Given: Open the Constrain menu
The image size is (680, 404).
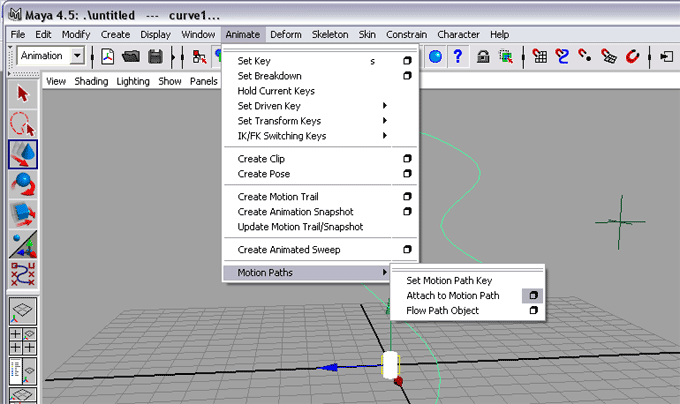Looking at the screenshot, I should (406, 35).
